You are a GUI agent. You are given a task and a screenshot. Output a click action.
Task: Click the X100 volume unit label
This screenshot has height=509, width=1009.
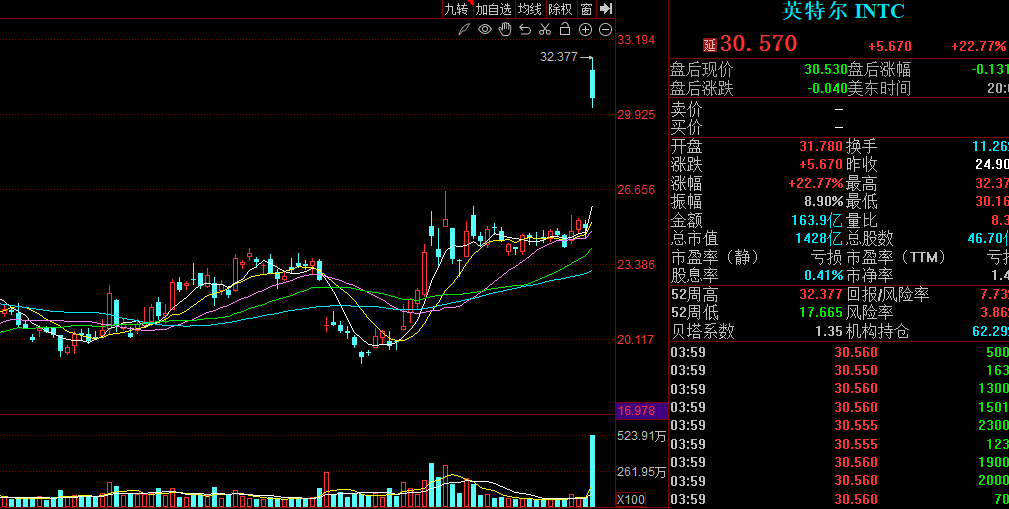pos(631,499)
